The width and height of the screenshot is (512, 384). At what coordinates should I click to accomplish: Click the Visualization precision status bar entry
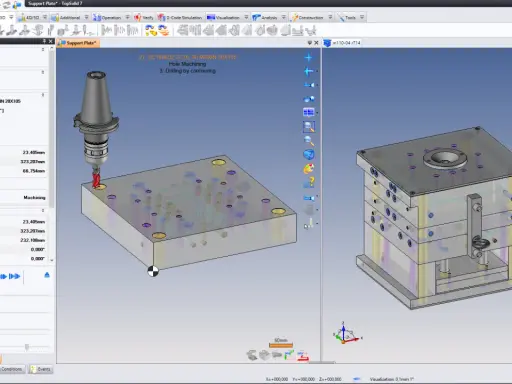[392, 379]
